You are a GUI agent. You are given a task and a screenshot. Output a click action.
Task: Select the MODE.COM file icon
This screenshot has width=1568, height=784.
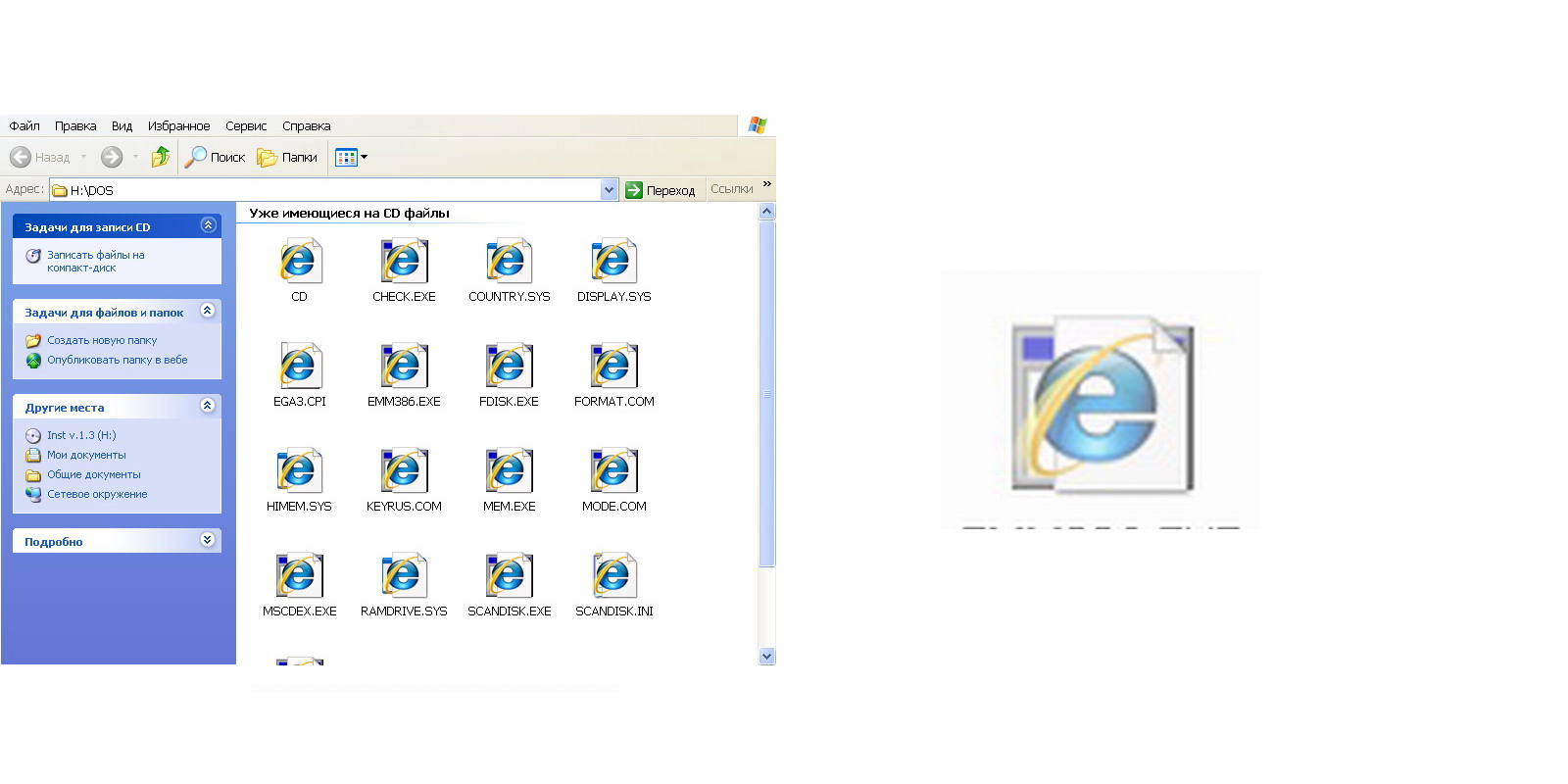tap(614, 470)
